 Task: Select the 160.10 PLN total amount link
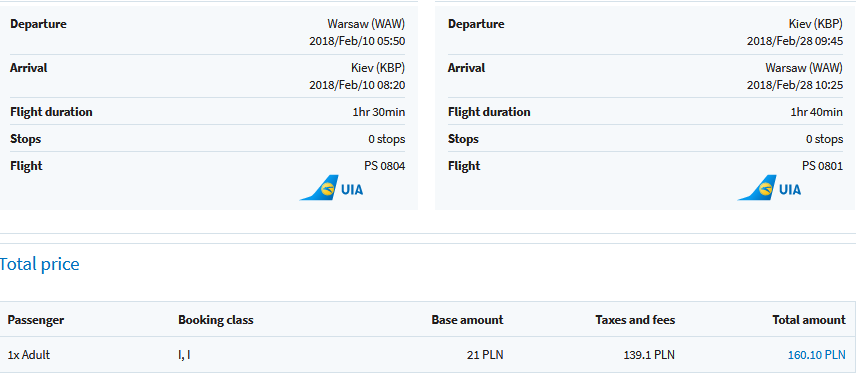[x=817, y=355]
